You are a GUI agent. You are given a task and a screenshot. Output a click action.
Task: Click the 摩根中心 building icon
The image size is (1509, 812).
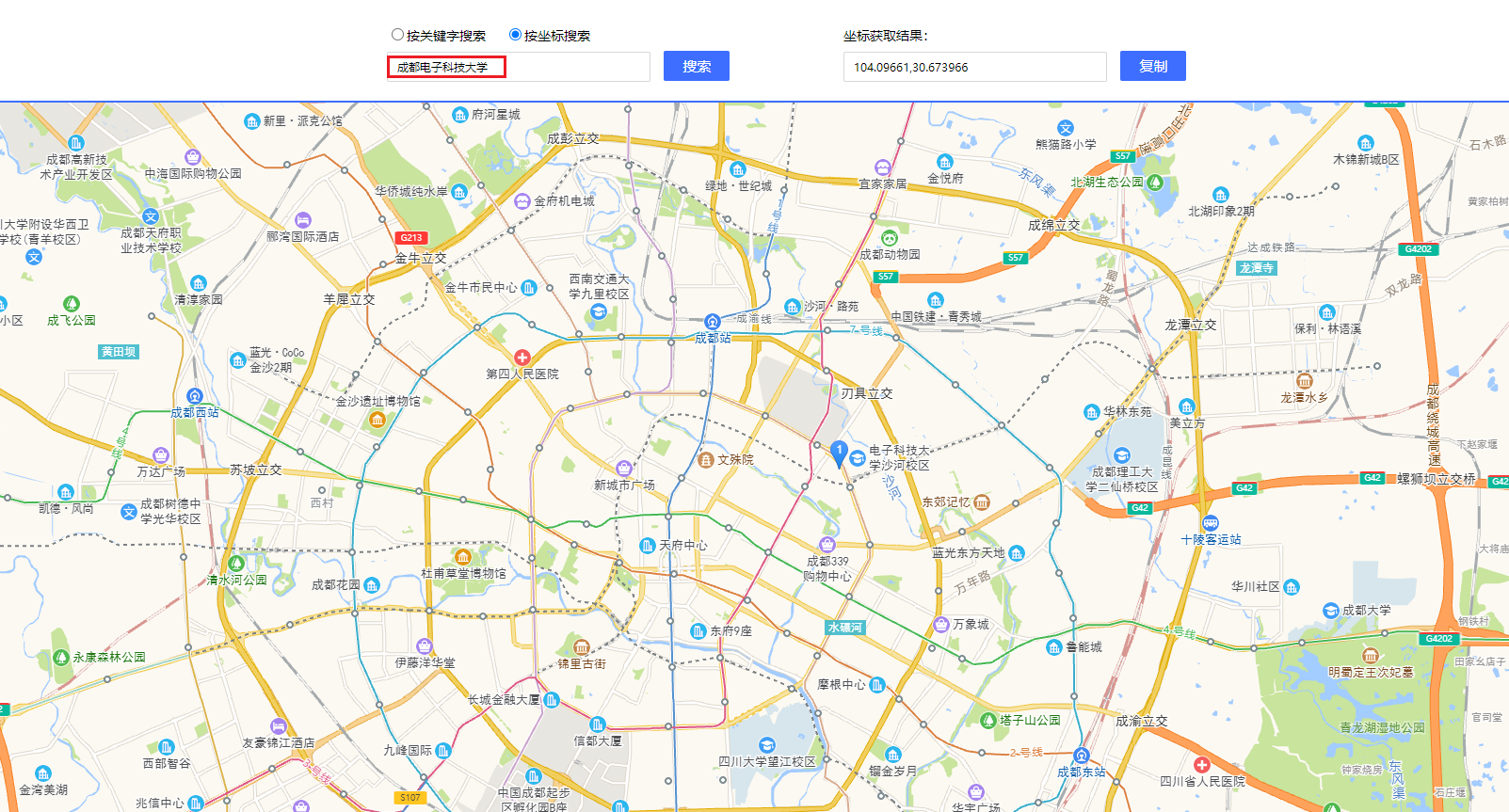tap(877, 684)
